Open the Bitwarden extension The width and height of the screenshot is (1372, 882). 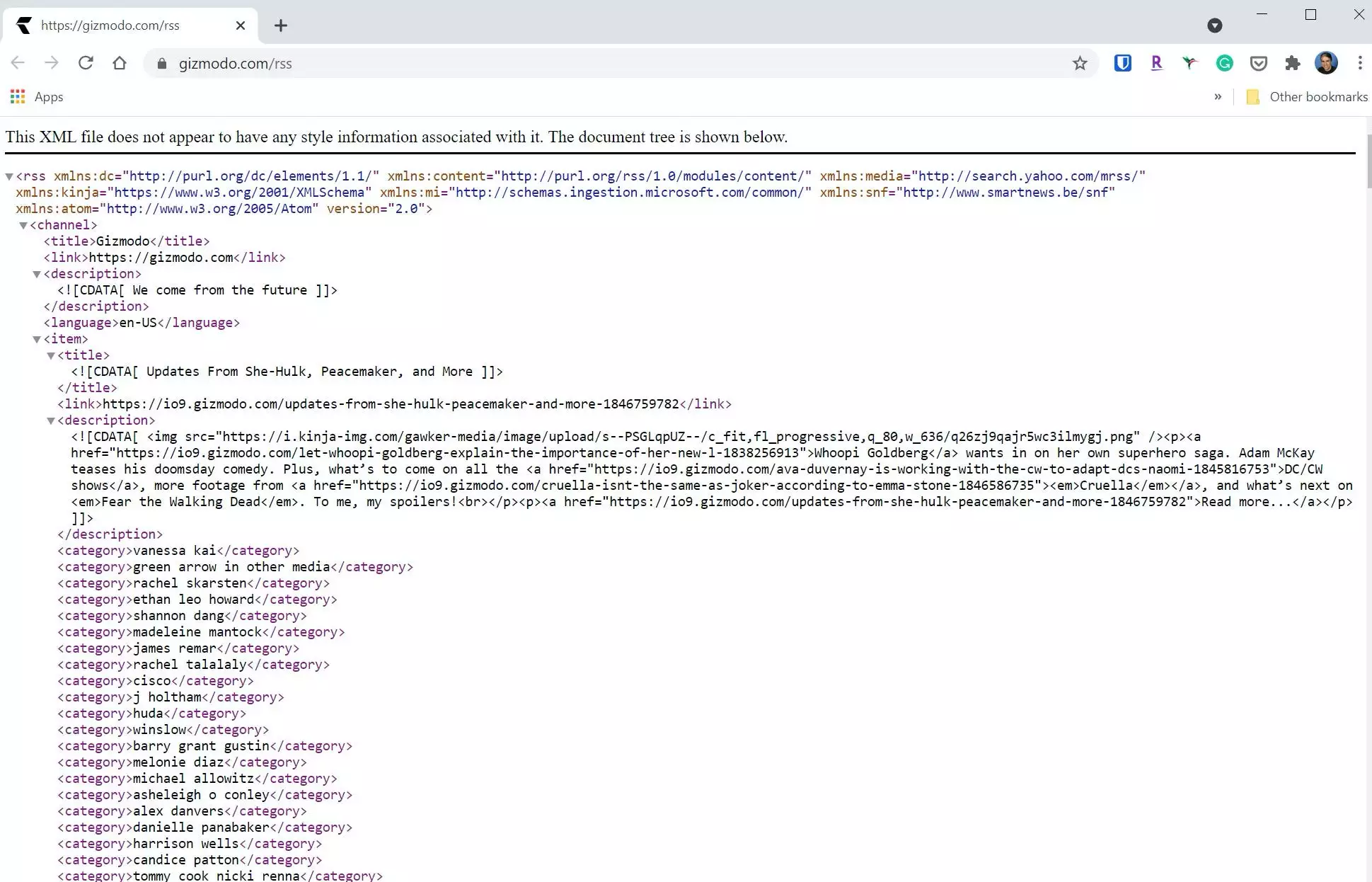(1122, 63)
